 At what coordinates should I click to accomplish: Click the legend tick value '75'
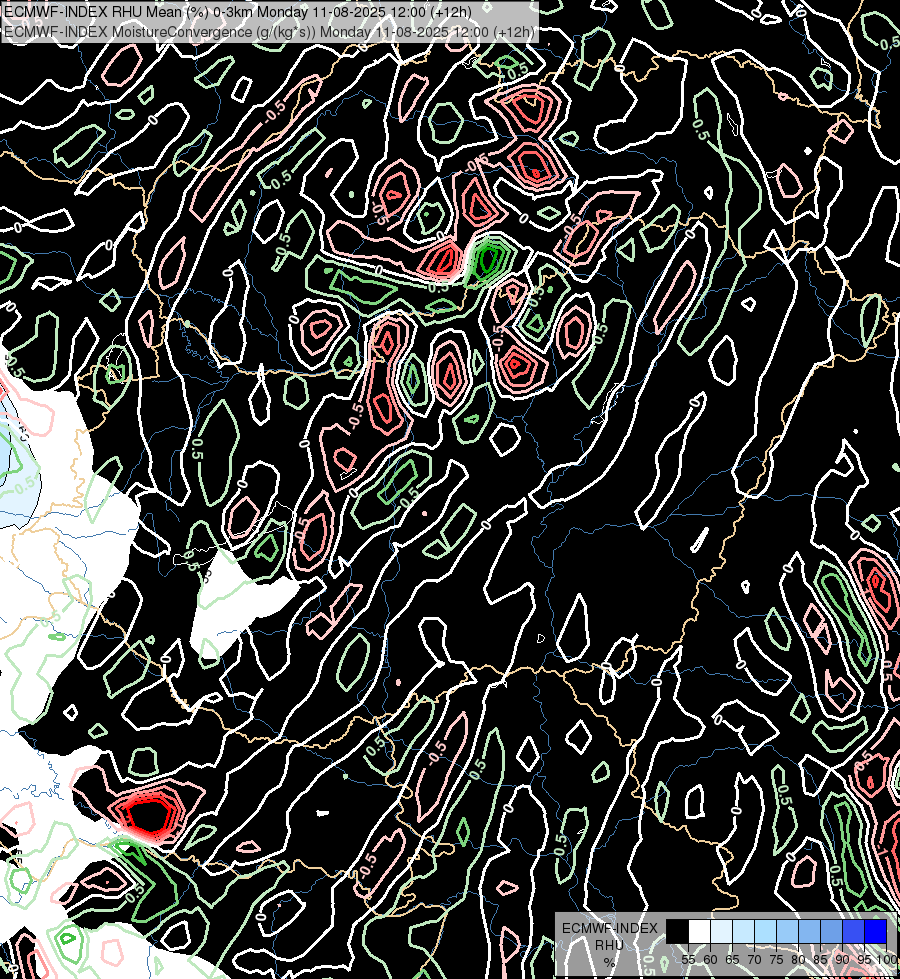[x=776, y=960]
